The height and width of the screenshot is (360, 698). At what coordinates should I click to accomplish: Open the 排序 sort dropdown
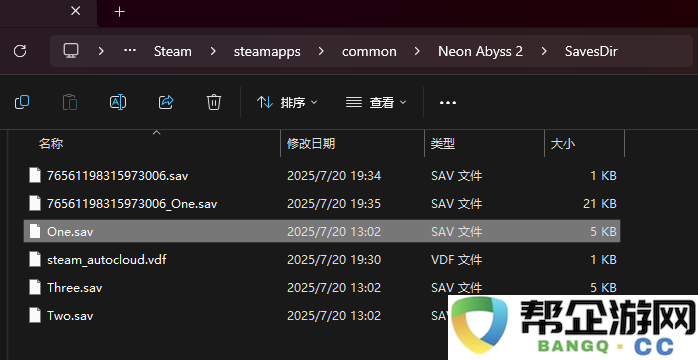pos(287,102)
